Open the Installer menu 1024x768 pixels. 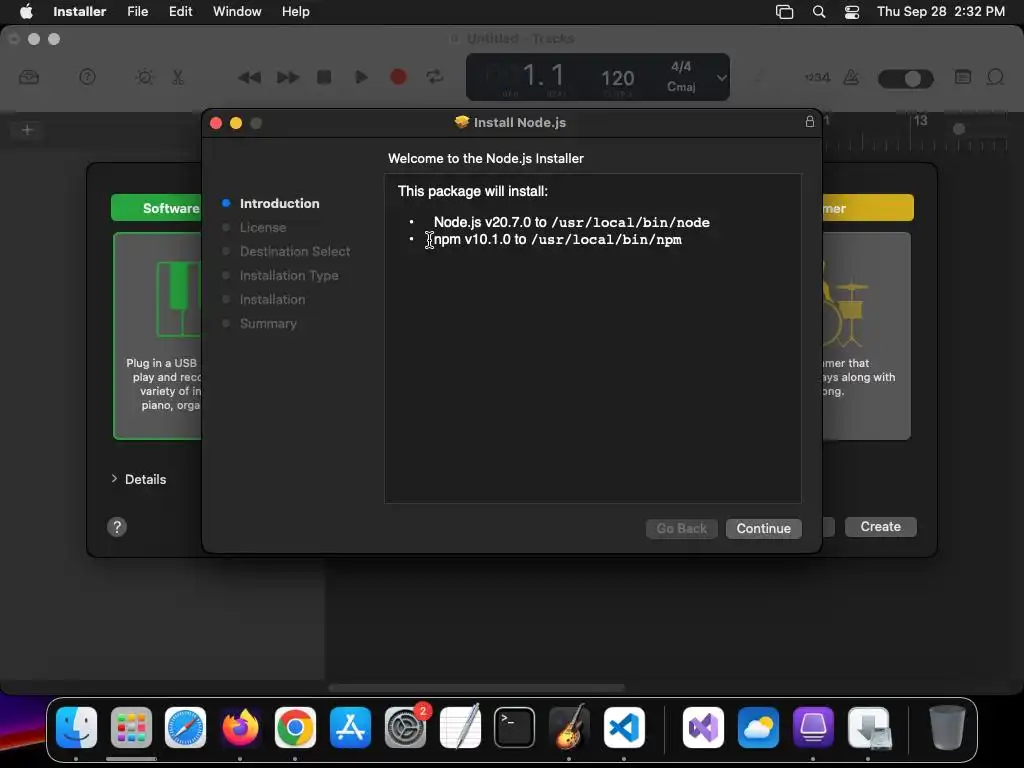pyautogui.click(x=79, y=11)
